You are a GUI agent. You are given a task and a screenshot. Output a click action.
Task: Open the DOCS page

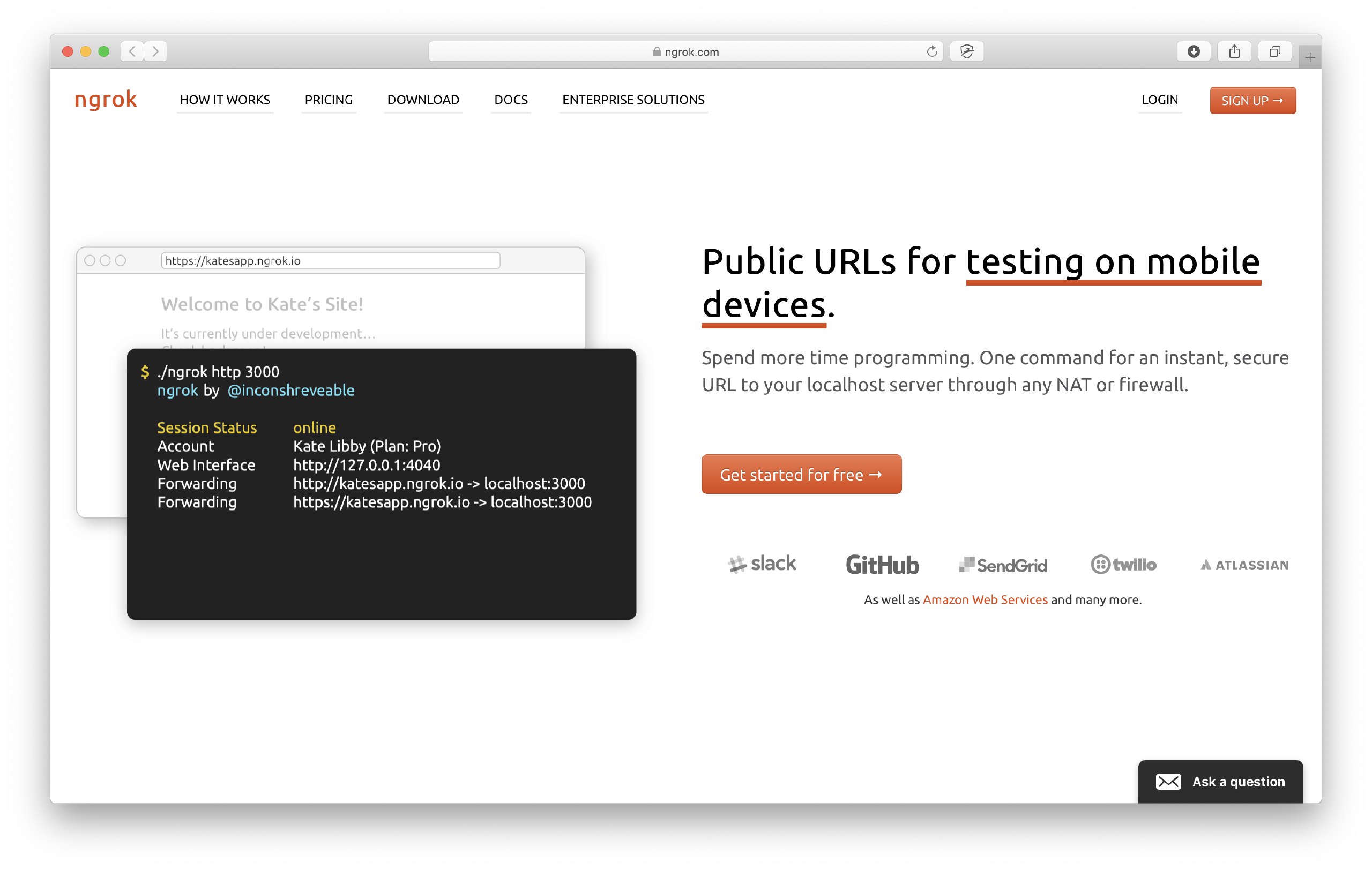pyautogui.click(x=511, y=100)
